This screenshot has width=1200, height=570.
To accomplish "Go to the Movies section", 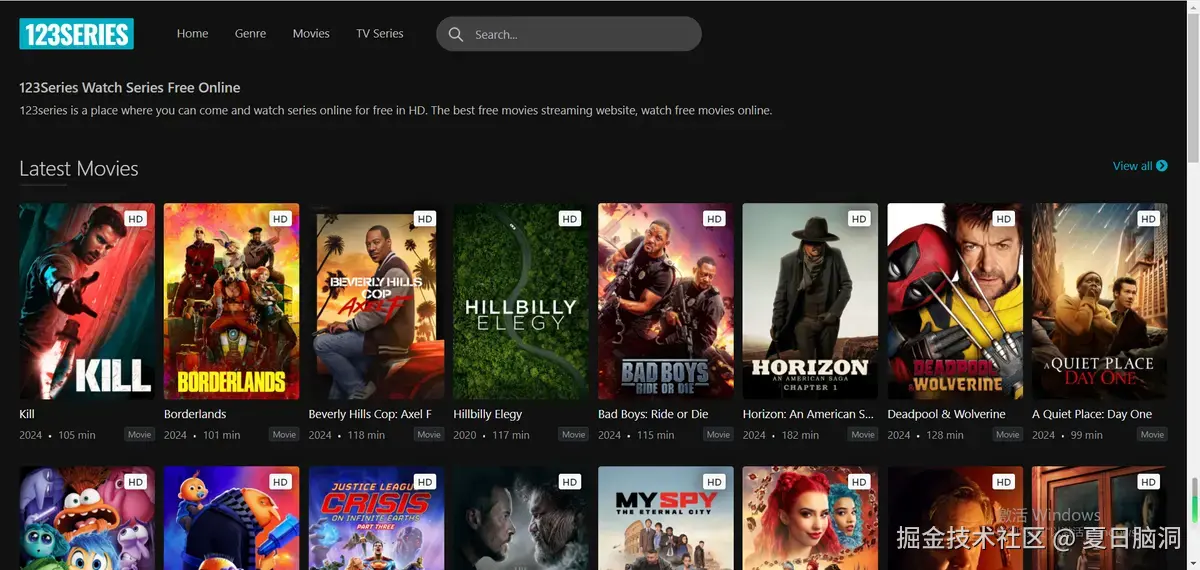I will 311,33.
